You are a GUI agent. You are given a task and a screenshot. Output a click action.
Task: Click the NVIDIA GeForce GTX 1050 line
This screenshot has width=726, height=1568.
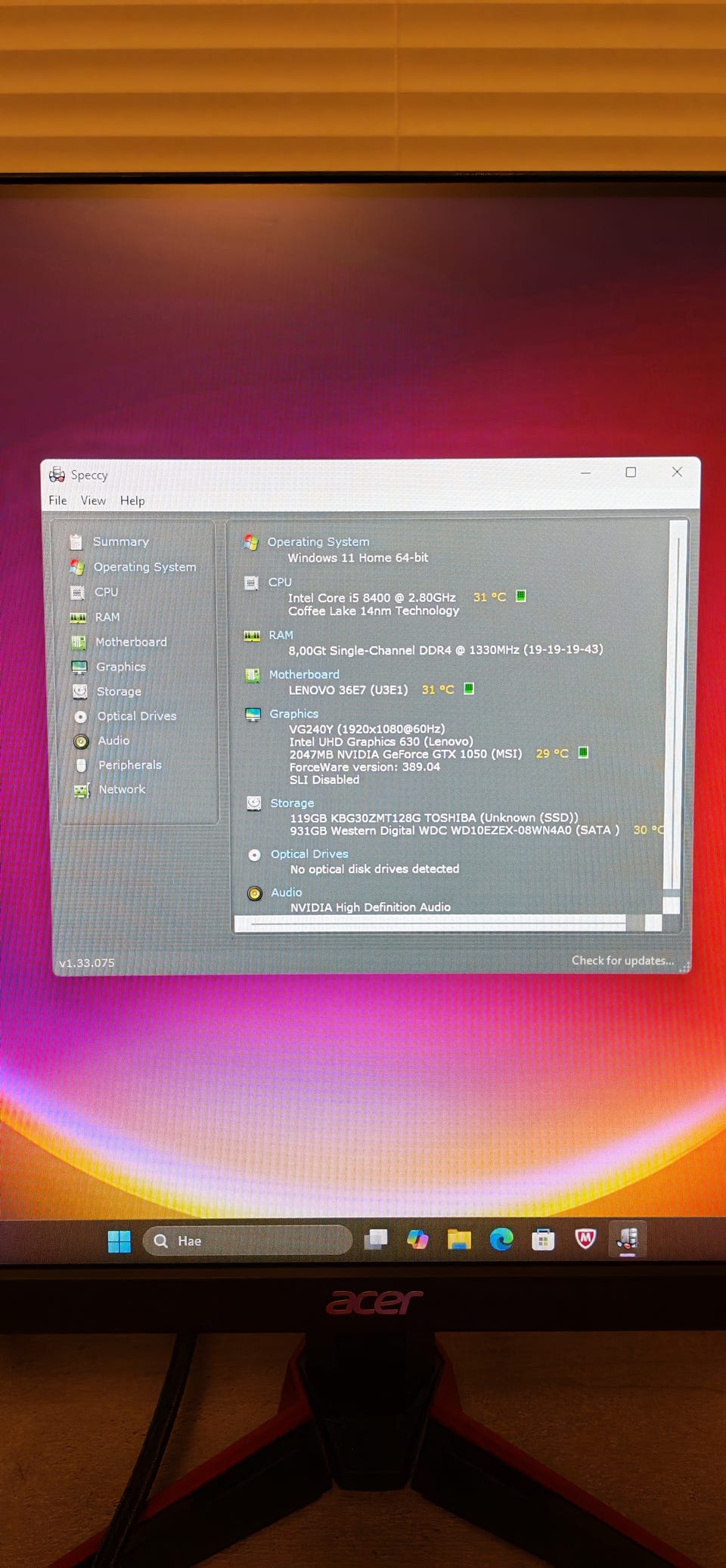click(405, 754)
